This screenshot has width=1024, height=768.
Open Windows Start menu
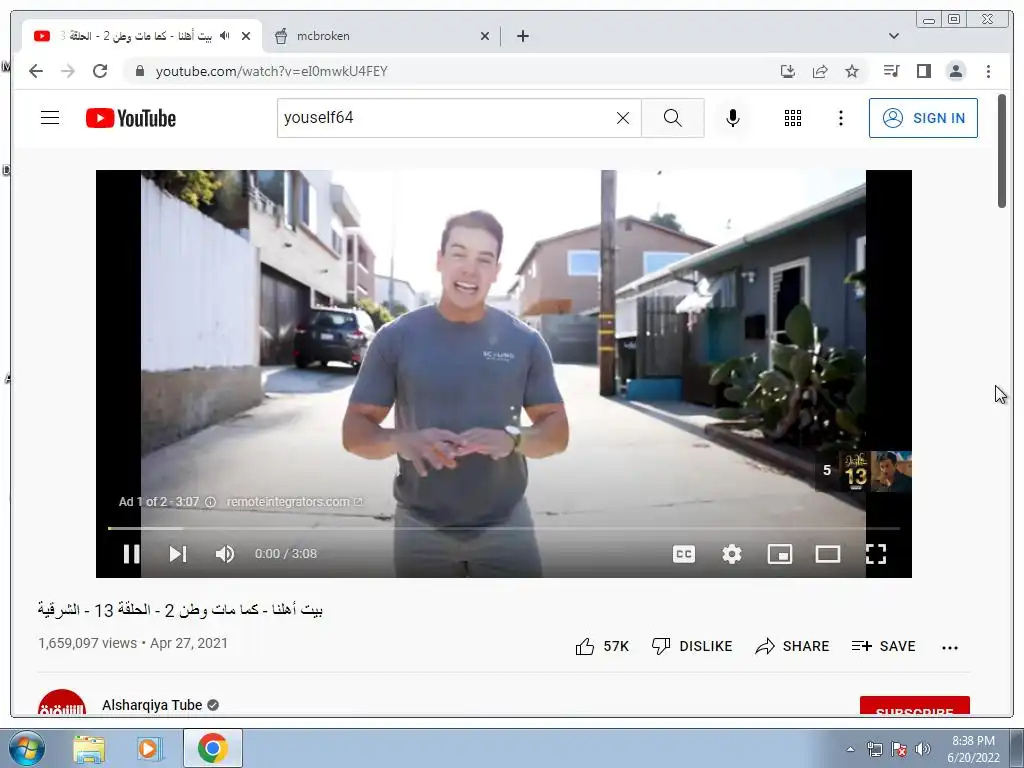(26, 748)
